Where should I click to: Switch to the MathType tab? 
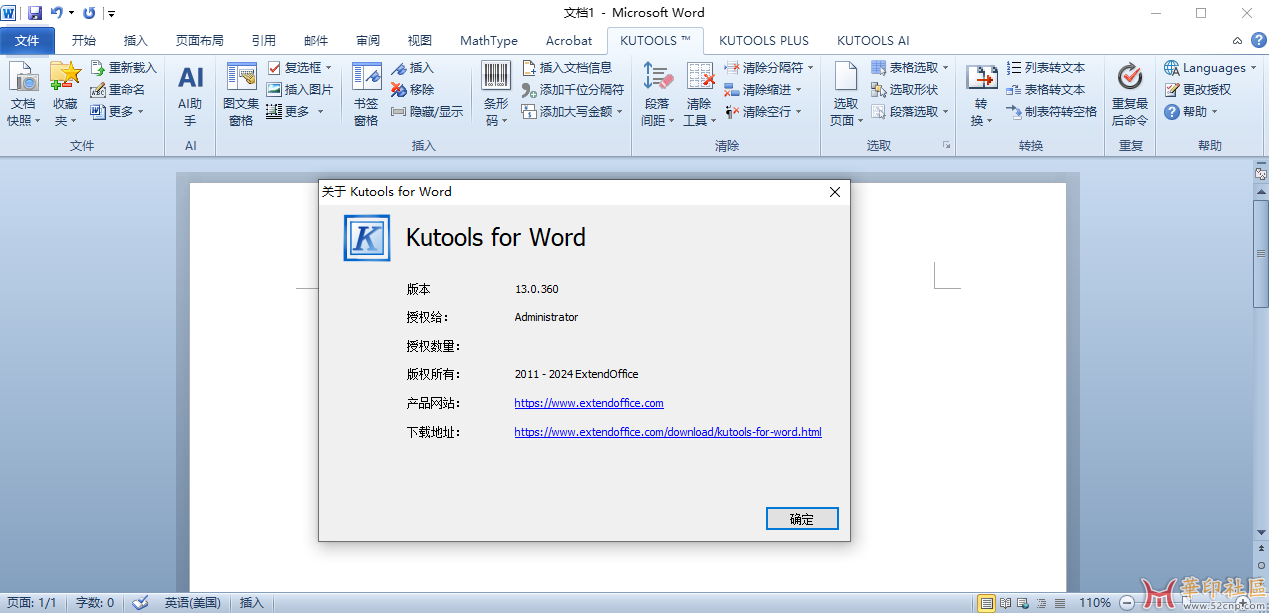click(489, 41)
